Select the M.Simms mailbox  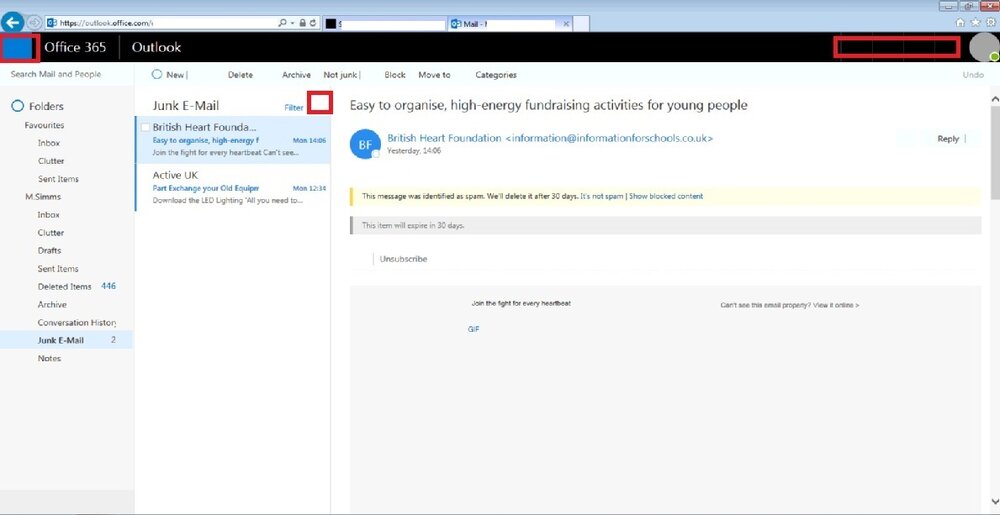[x=43, y=197]
